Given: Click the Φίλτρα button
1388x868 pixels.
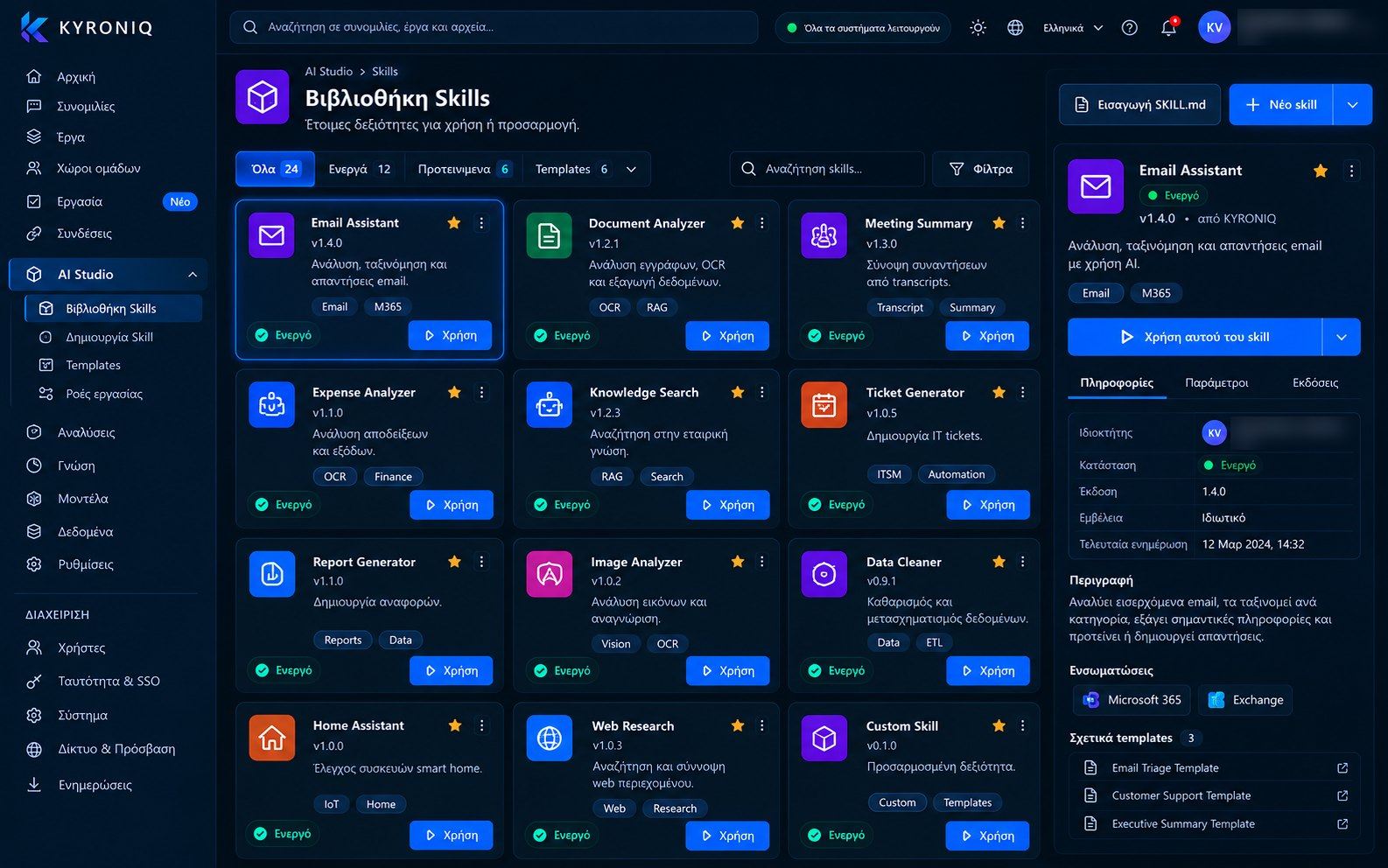Looking at the screenshot, I should pos(980,170).
